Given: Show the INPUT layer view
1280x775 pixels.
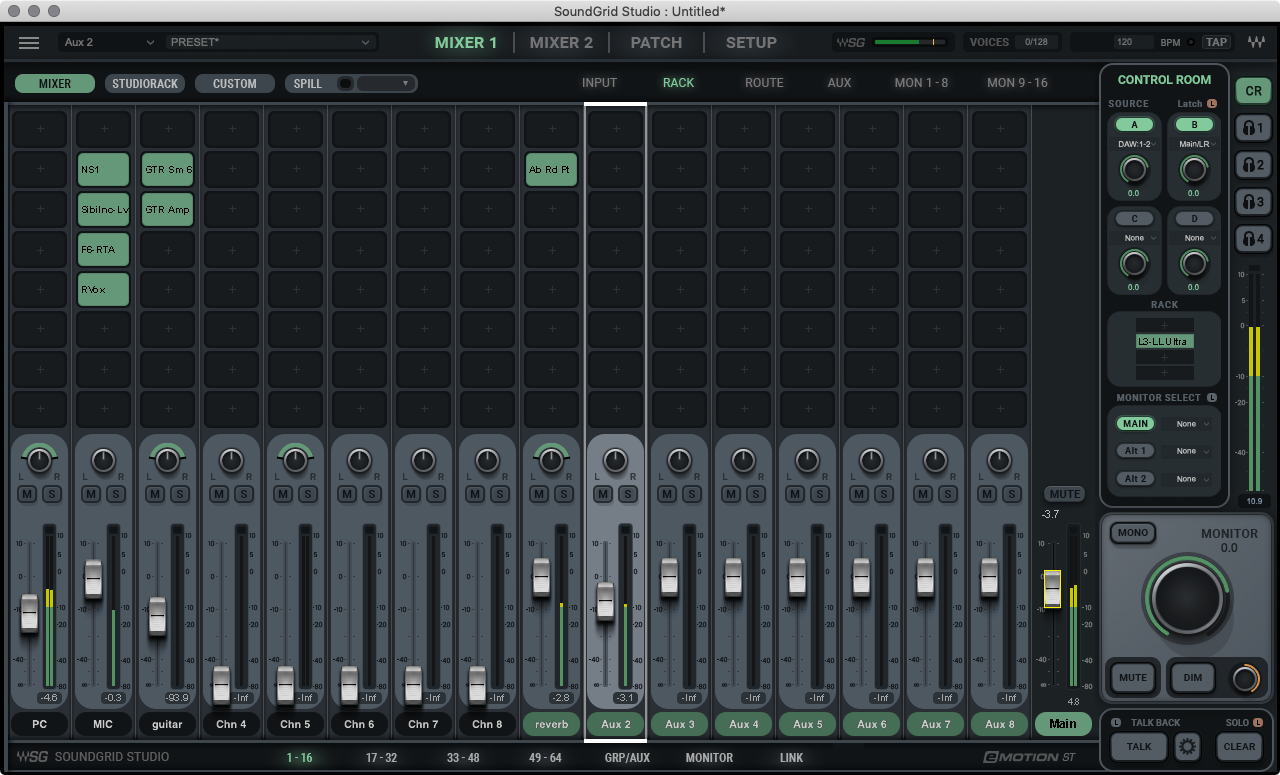Looking at the screenshot, I should [600, 83].
